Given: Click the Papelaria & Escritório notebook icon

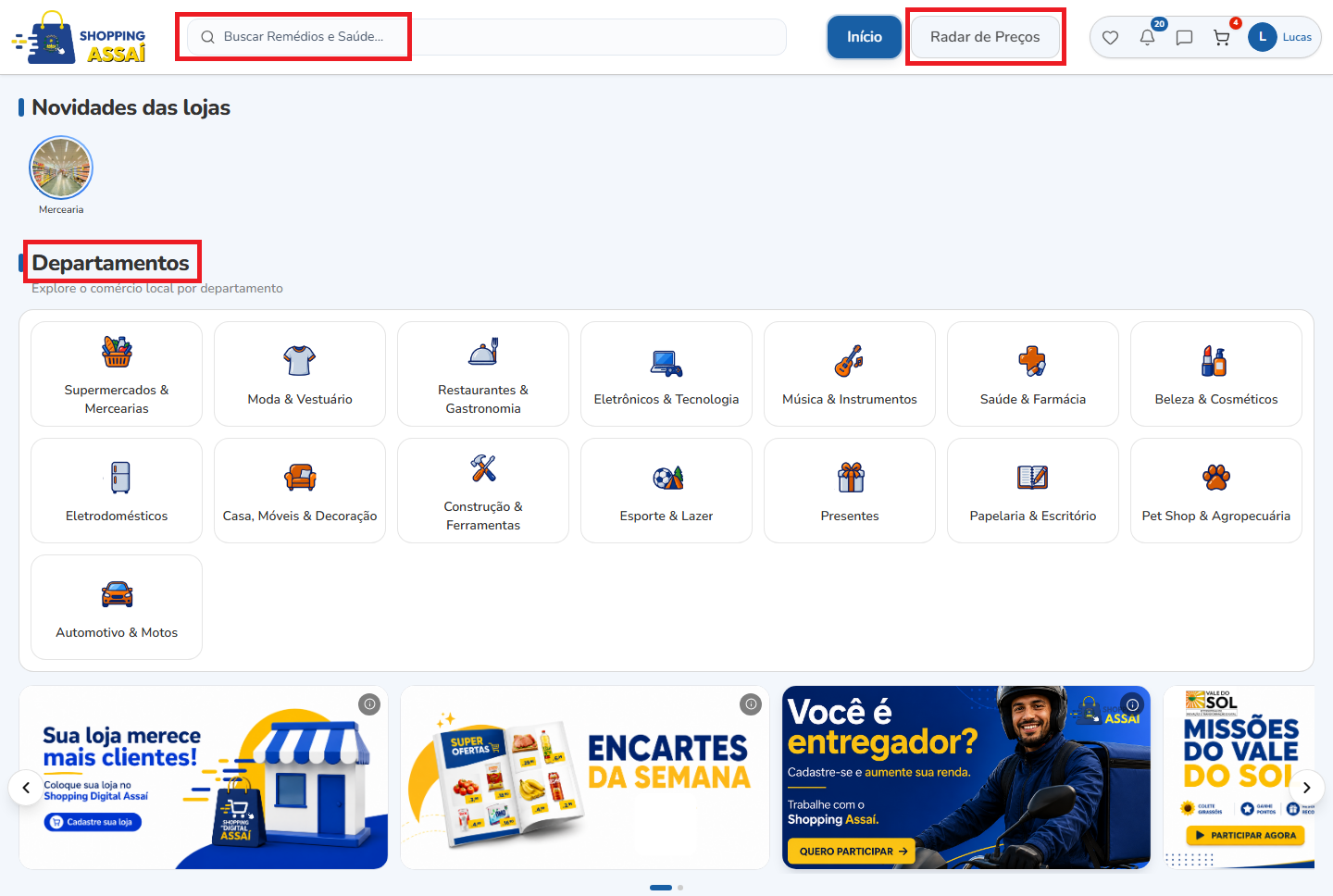Looking at the screenshot, I should click(1033, 478).
